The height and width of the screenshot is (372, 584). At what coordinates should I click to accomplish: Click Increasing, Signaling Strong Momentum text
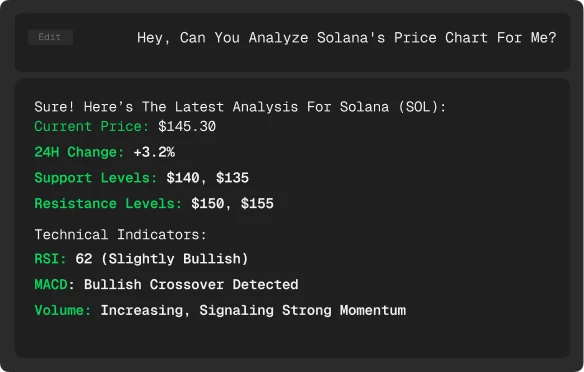click(x=253, y=311)
